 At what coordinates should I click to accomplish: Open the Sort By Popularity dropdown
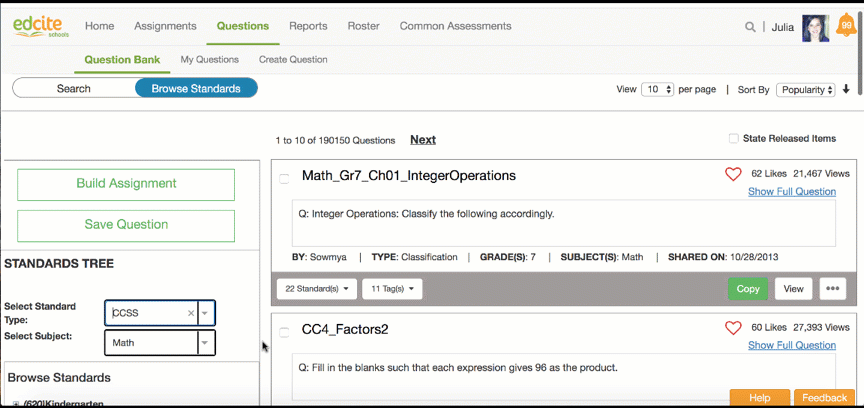805,89
